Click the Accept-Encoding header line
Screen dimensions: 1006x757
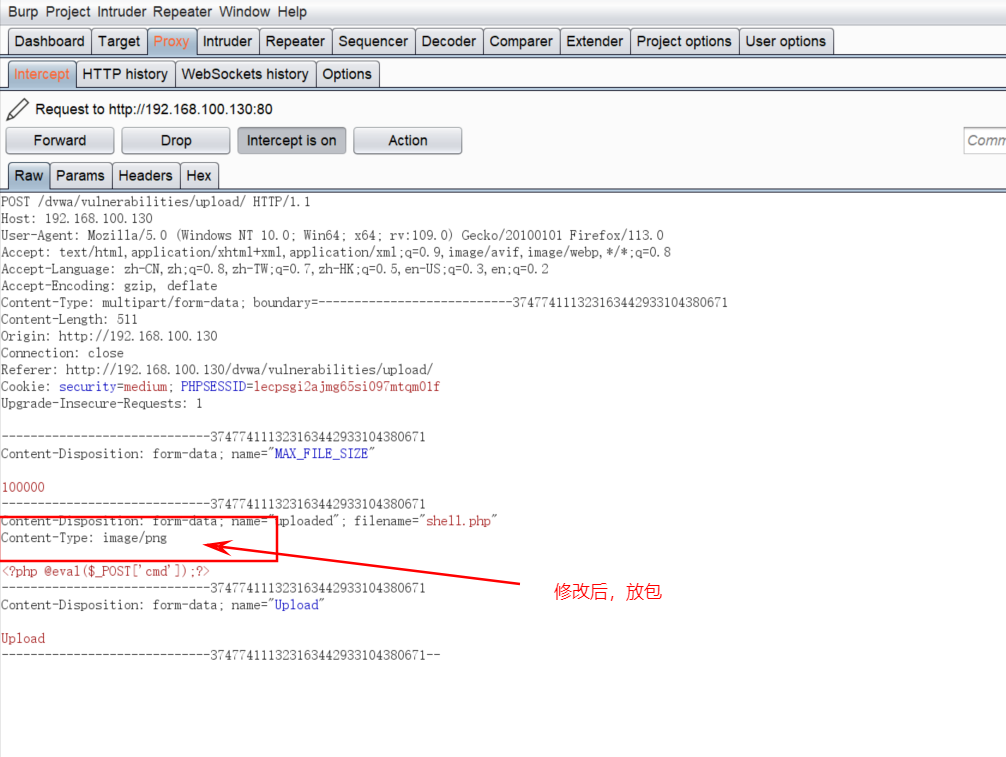point(109,286)
